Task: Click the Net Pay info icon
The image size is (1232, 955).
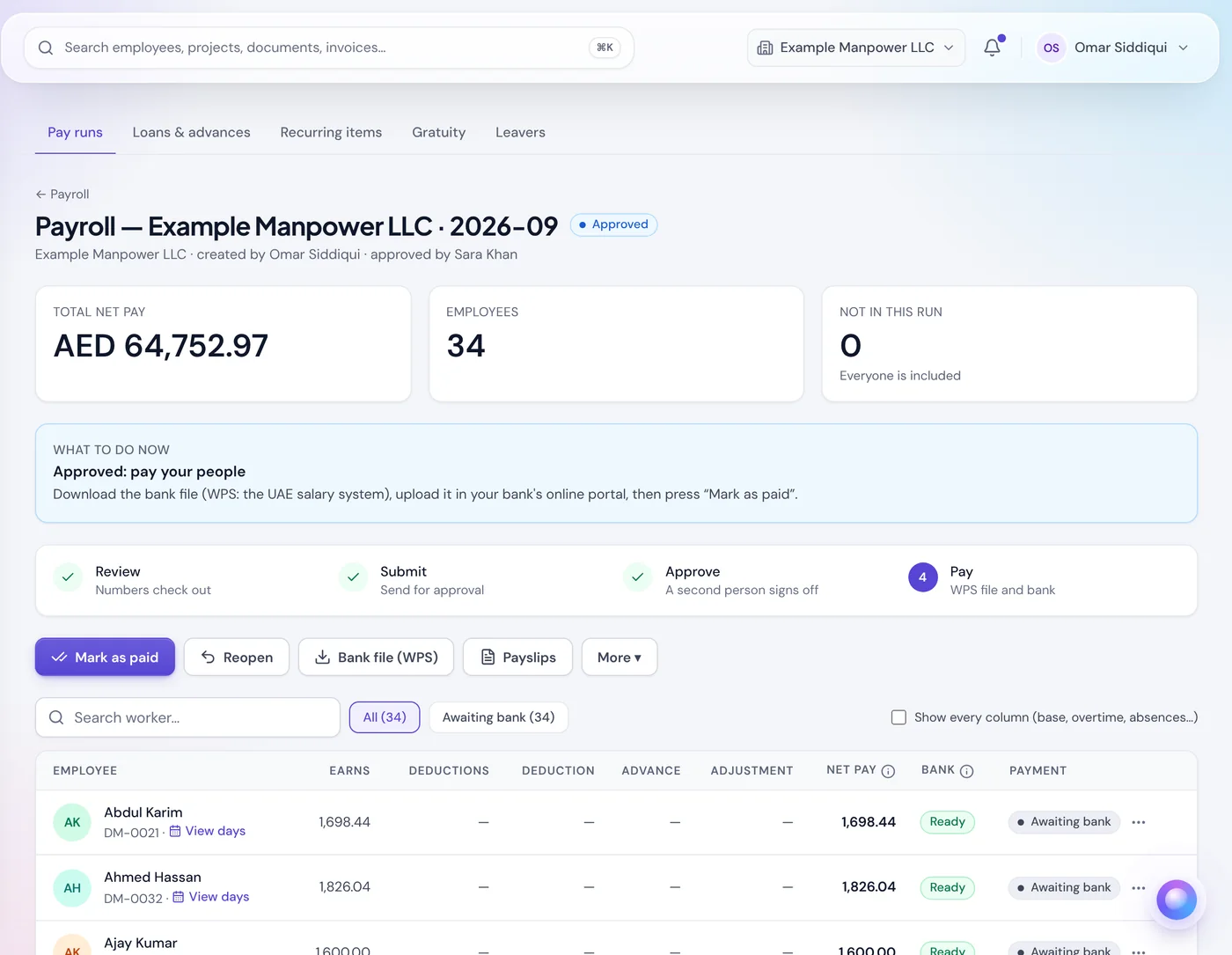Action: (x=888, y=771)
